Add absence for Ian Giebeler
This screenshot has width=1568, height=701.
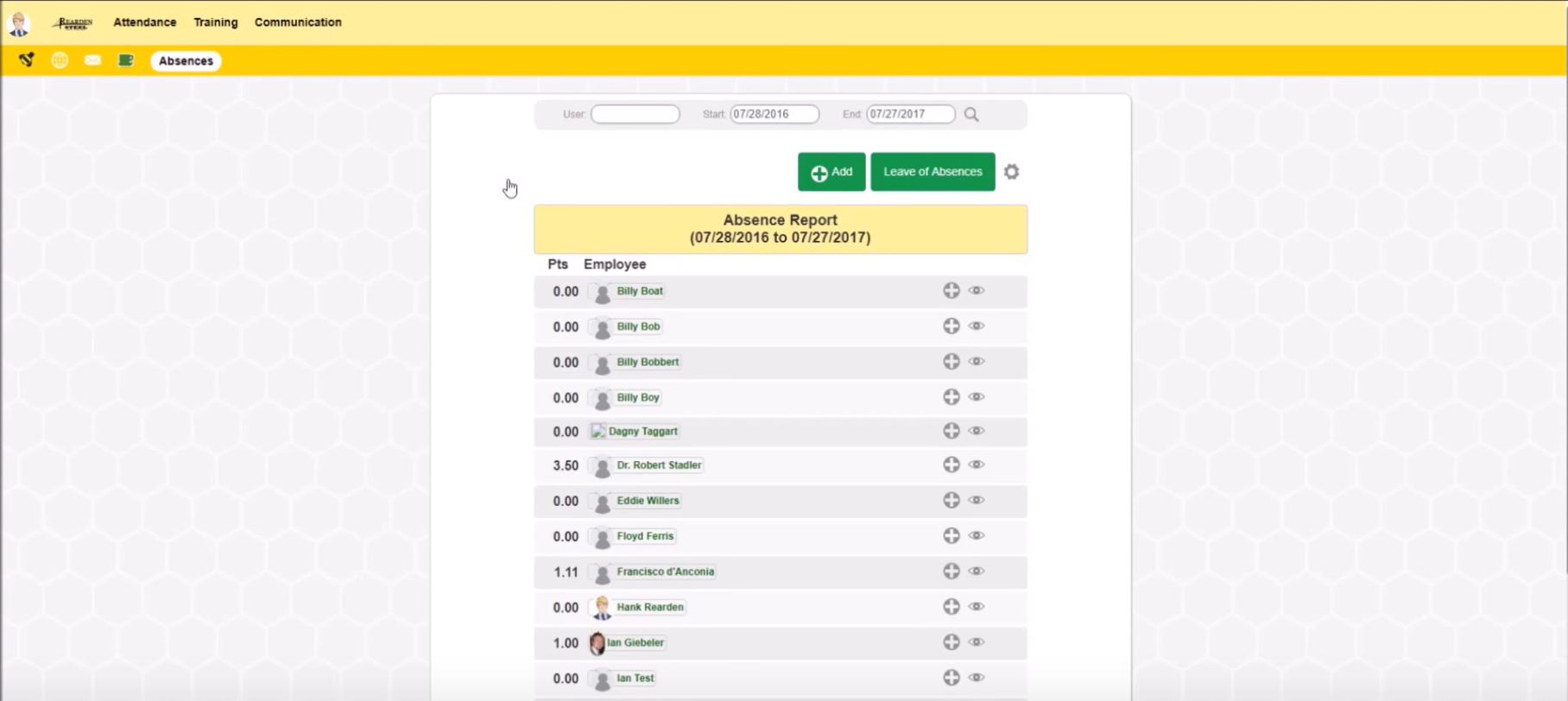952,642
